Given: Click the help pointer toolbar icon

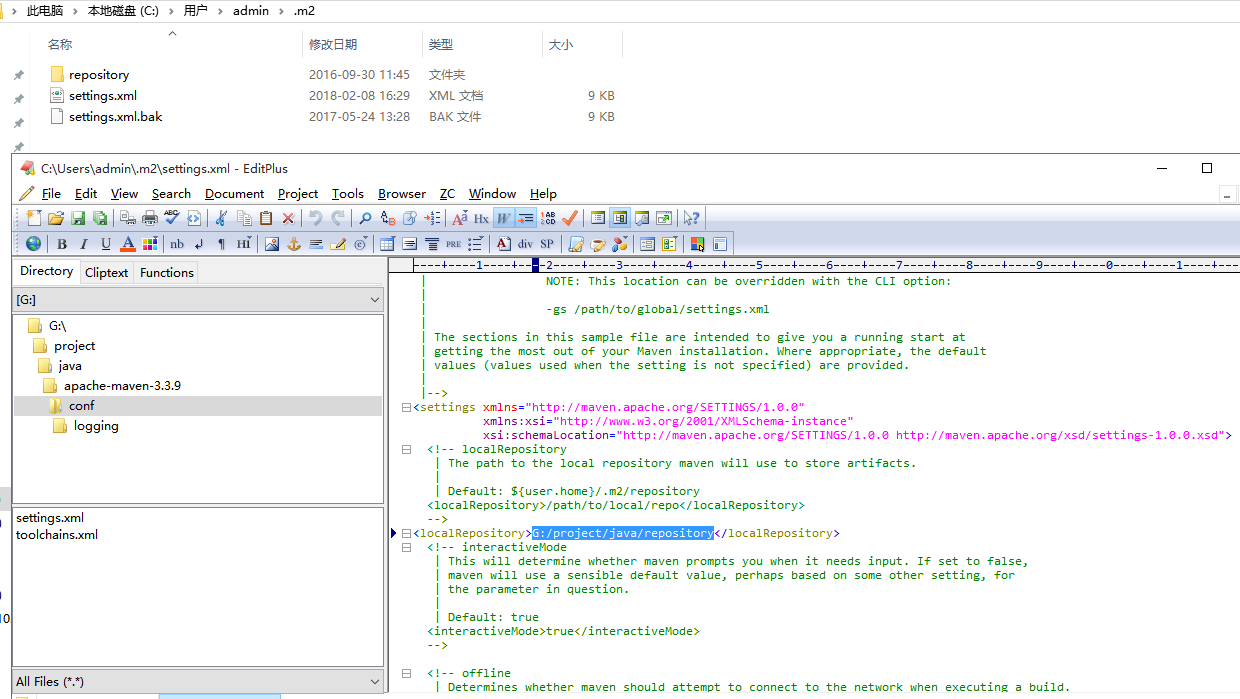Looking at the screenshot, I should 691,218.
